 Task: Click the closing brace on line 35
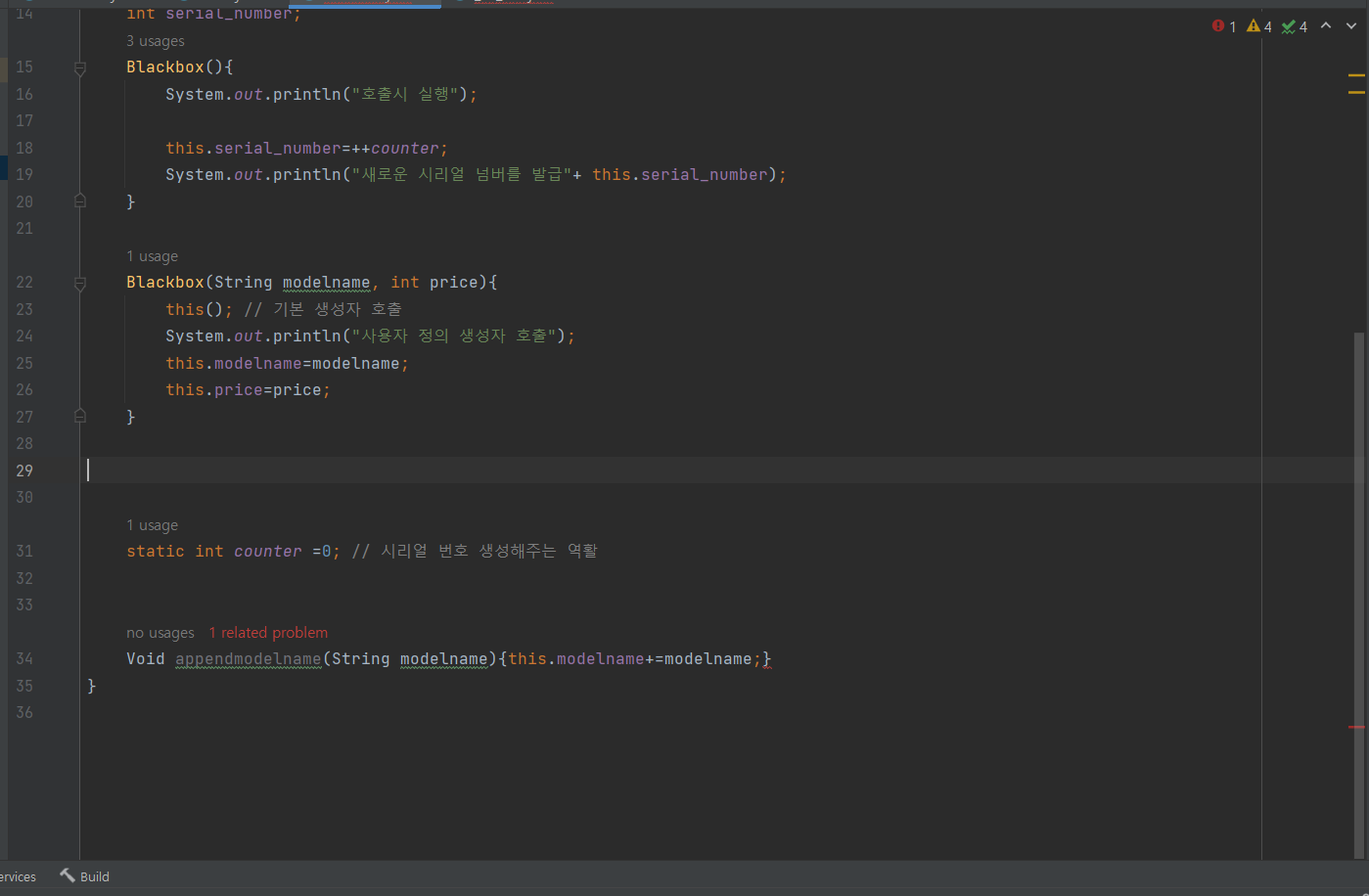pos(92,686)
